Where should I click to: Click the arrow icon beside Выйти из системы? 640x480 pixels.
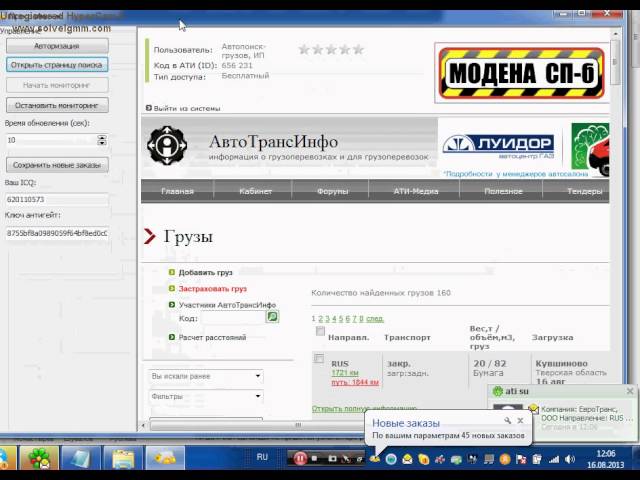coord(149,108)
